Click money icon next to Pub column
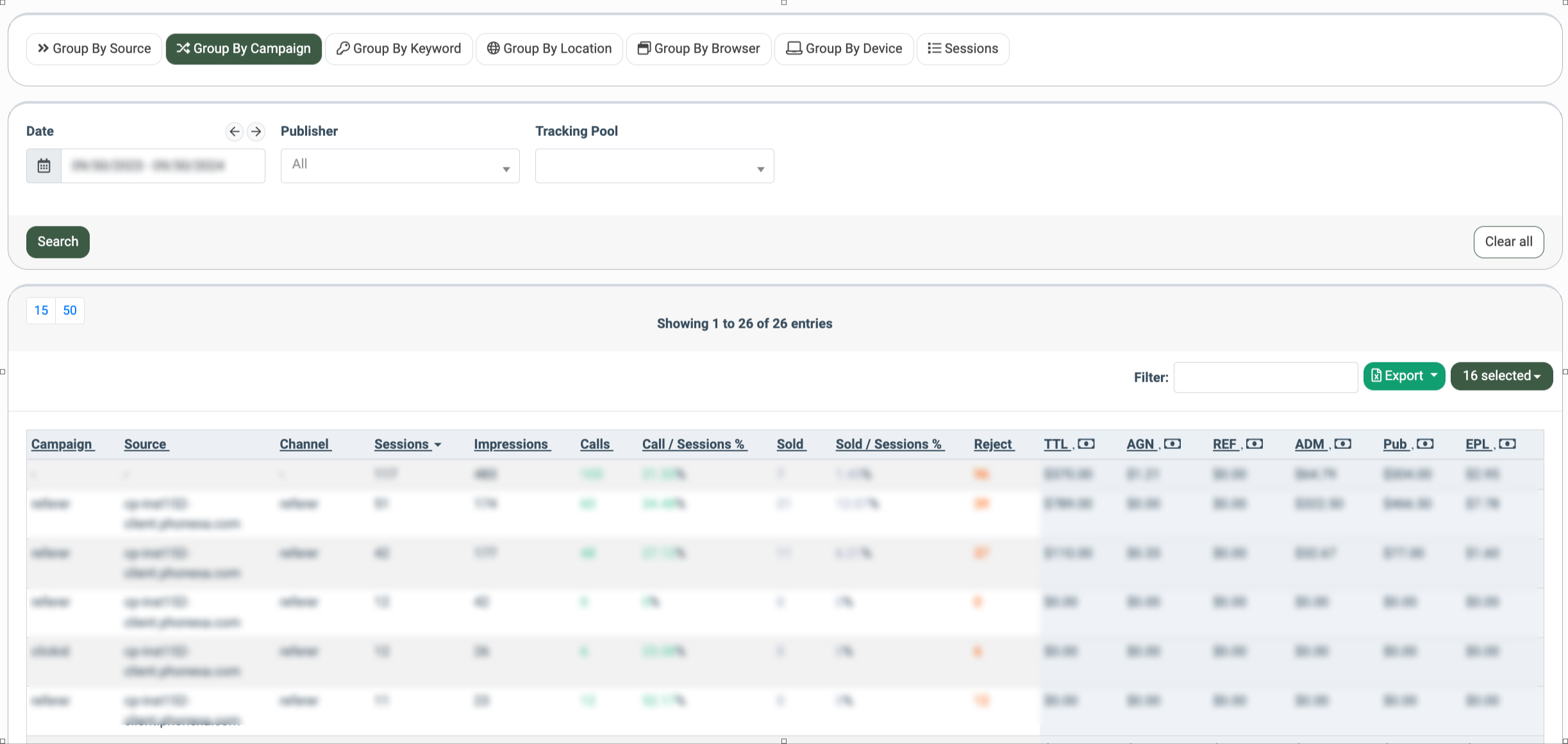Screen dimensions: 1568x744 (x=1424, y=444)
